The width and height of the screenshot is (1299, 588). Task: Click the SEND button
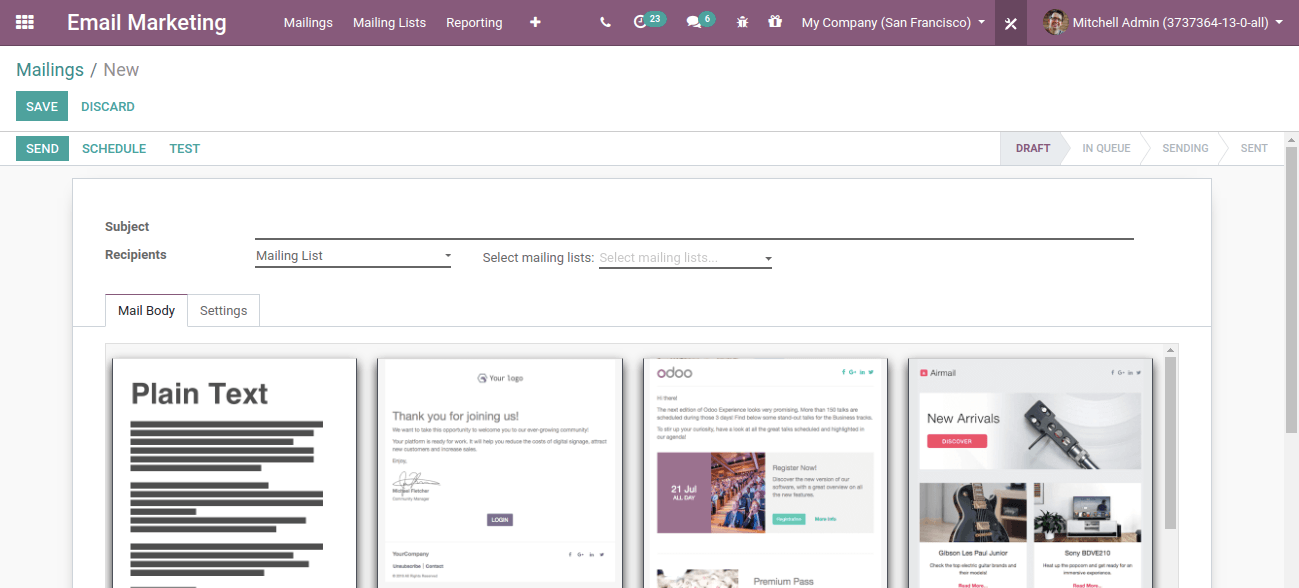(42, 148)
